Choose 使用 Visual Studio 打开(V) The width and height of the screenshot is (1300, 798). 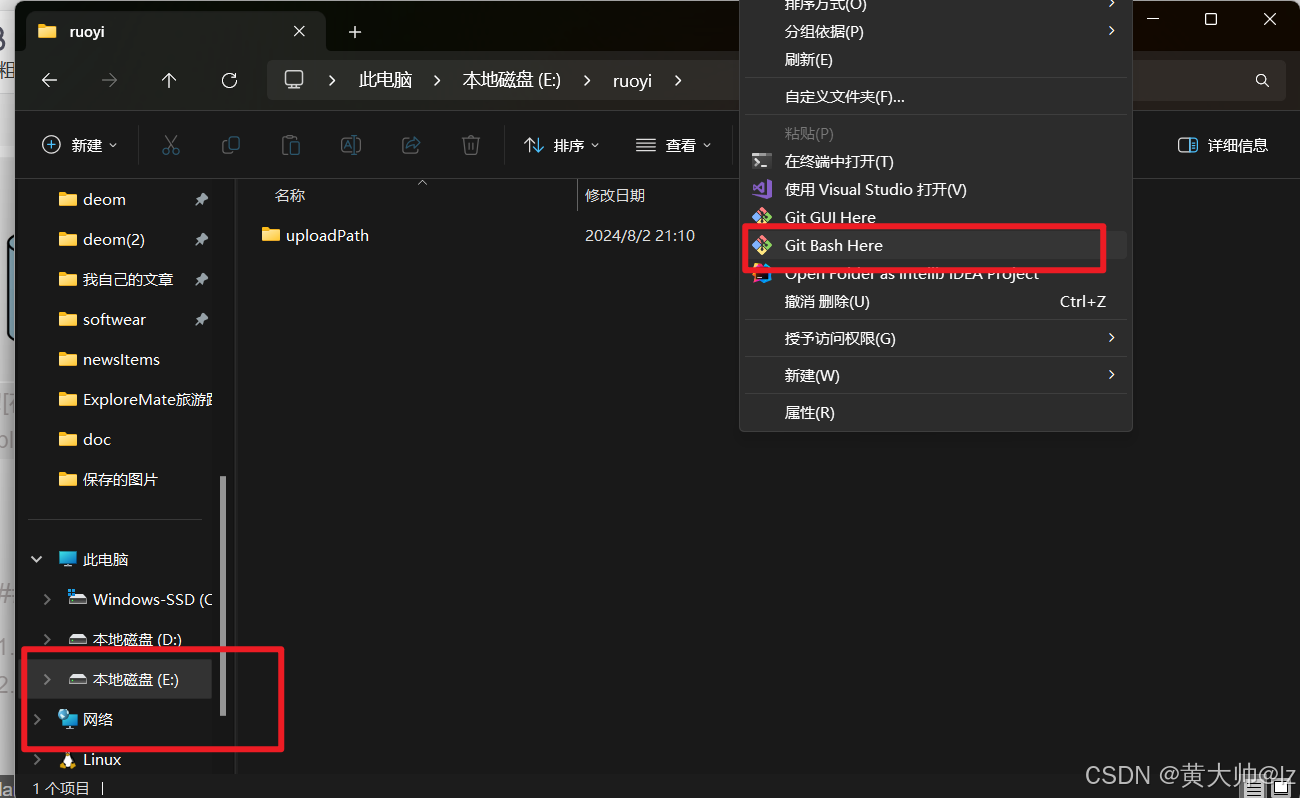point(935,189)
